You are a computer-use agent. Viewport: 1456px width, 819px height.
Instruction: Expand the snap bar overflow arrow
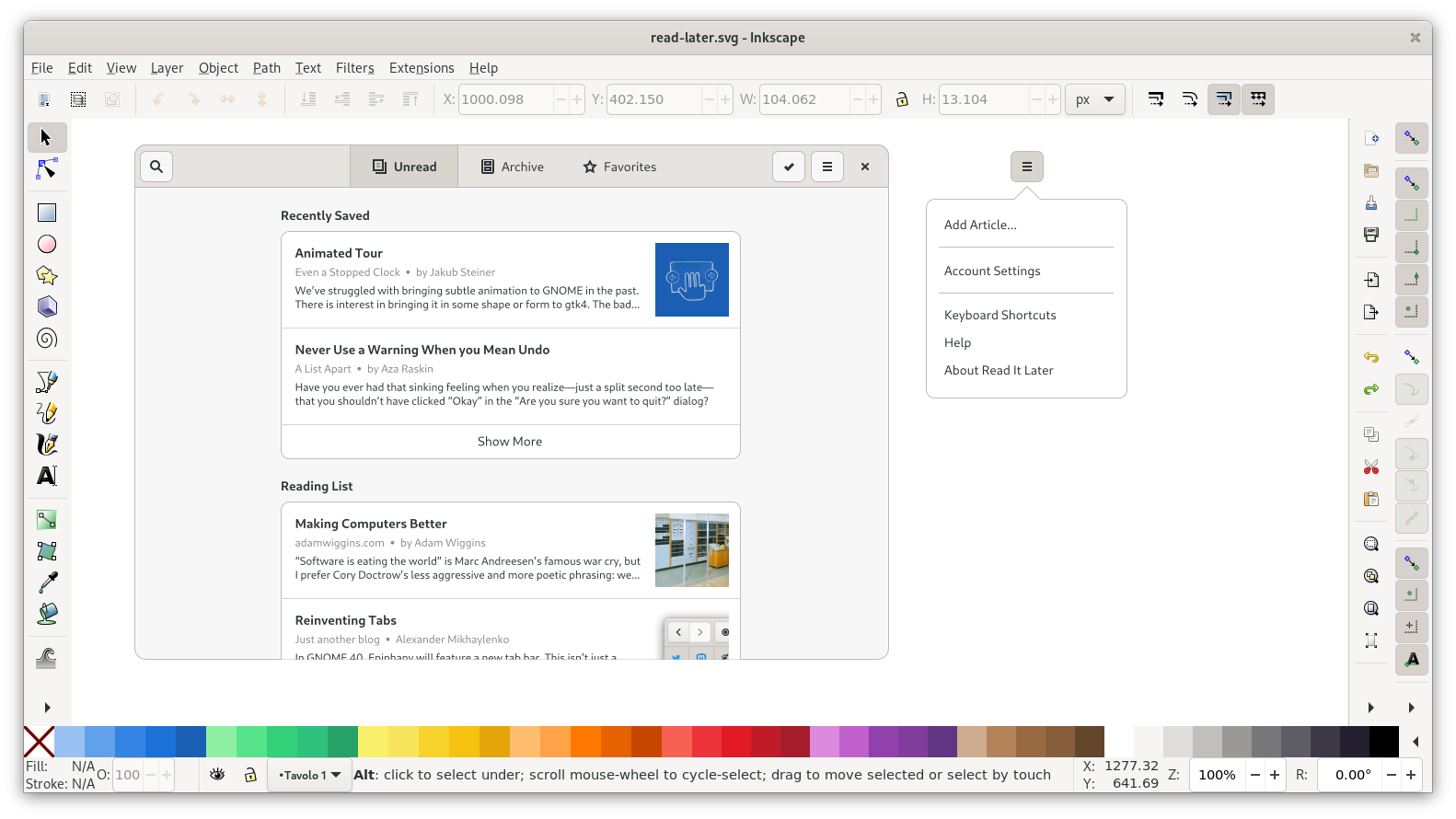[1412, 708]
